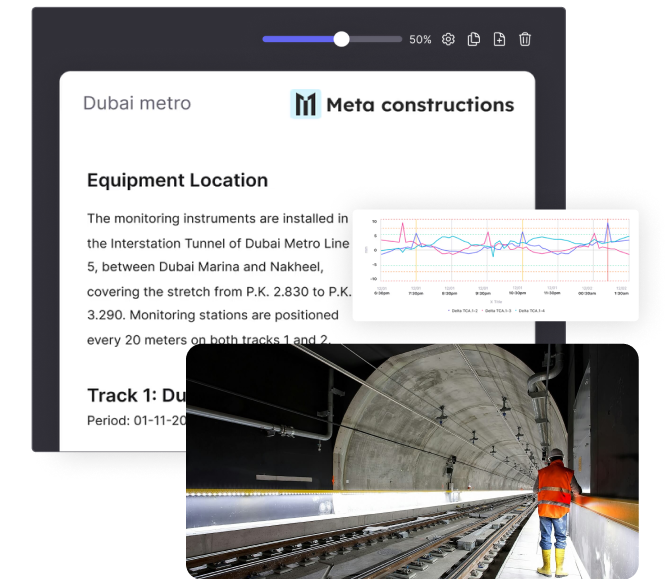This screenshot has width=669, height=579.
Task: Open settings with the gear icon
Action: pyautogui.click(x=448, y=39)
